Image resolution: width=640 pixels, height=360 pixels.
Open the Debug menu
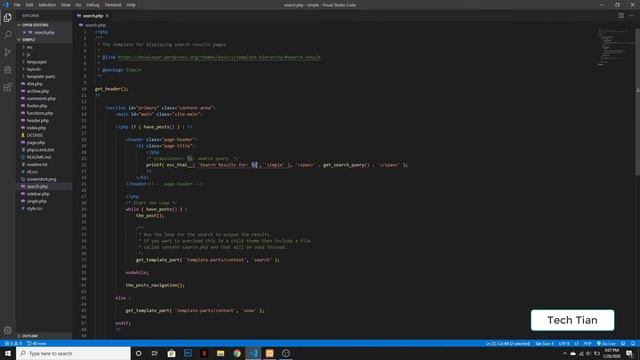pos(93,5)
